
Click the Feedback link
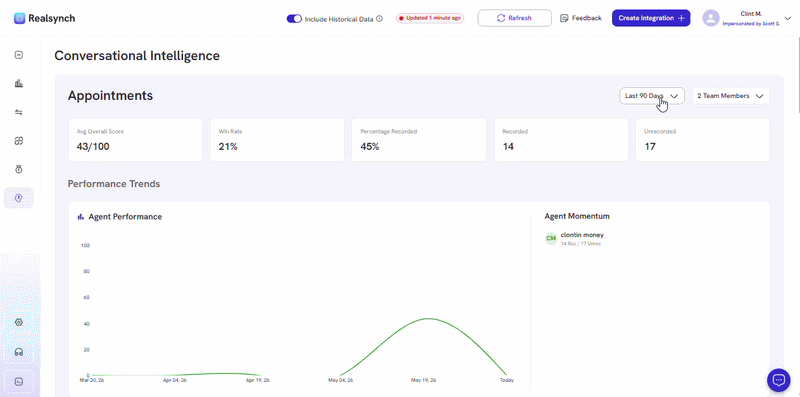tap(581, 18)
